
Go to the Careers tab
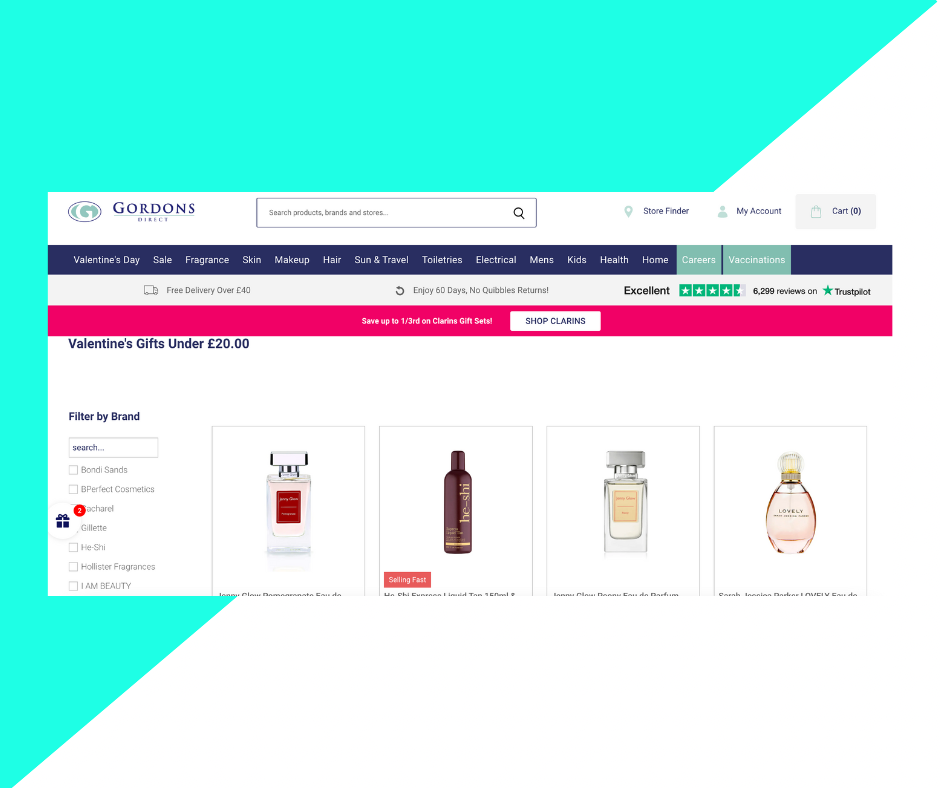[x=699, y=260]
